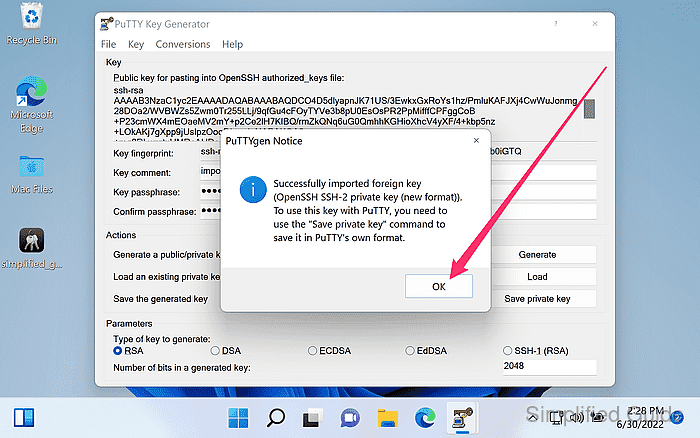This screenshot has height=438, width=700.
Task: Open the Key menu
Action: [x=136, y=44]
